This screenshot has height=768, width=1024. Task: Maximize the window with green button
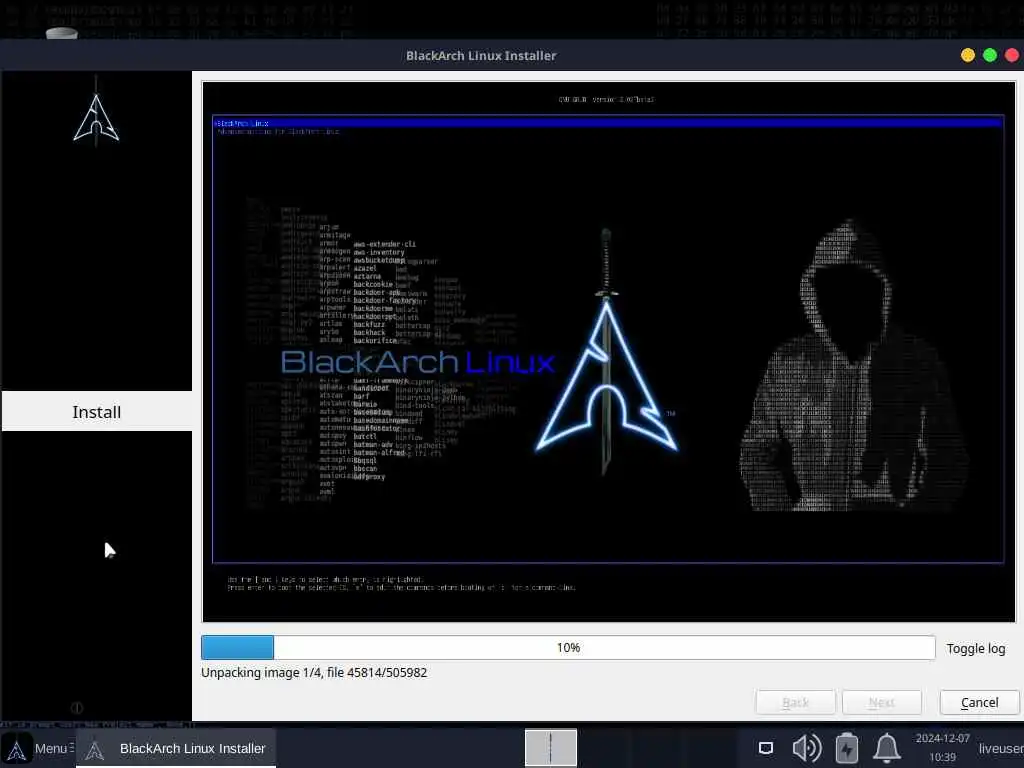(990, 56)
